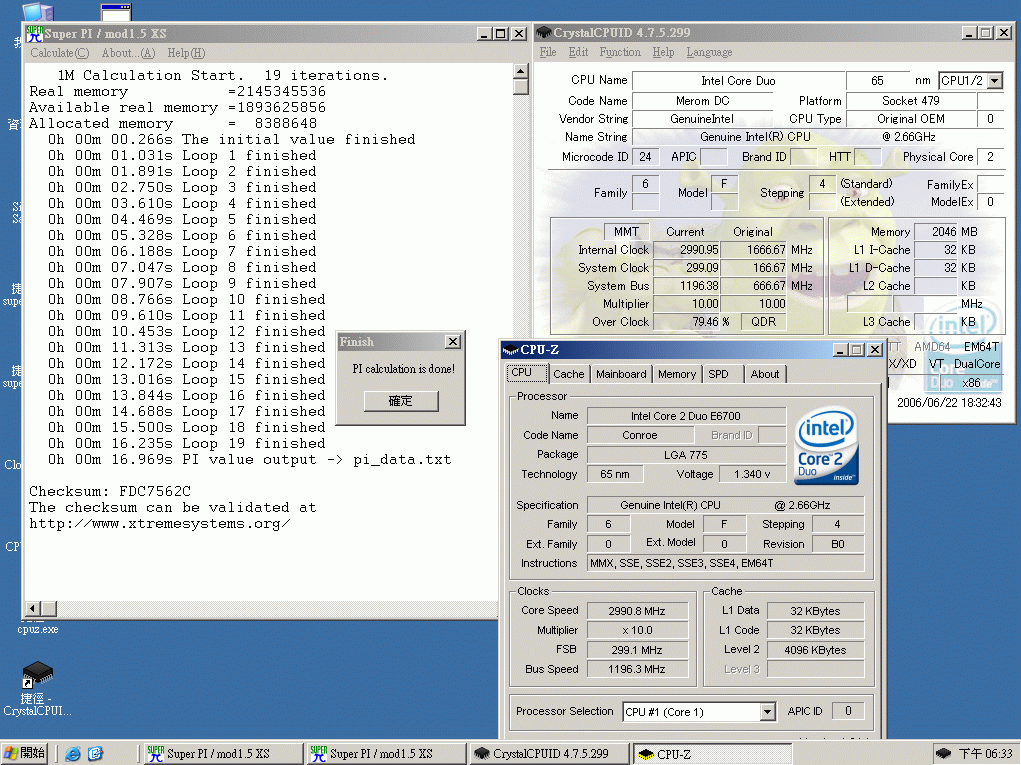Open the Function menu in CrystalCPUID
Screen dimensions: 1021x765
[620, 52]
